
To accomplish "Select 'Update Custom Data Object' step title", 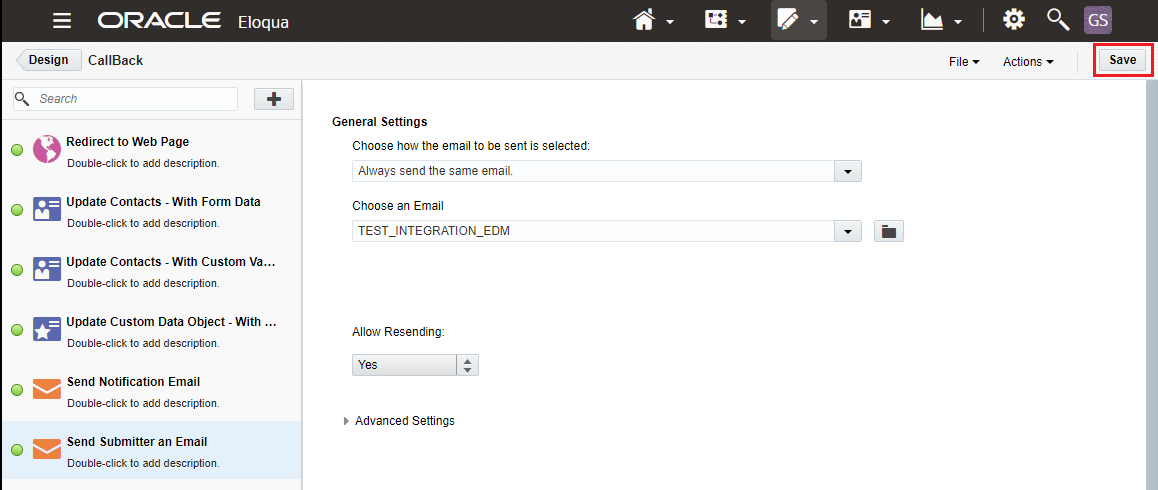I will tap(171, 321).
